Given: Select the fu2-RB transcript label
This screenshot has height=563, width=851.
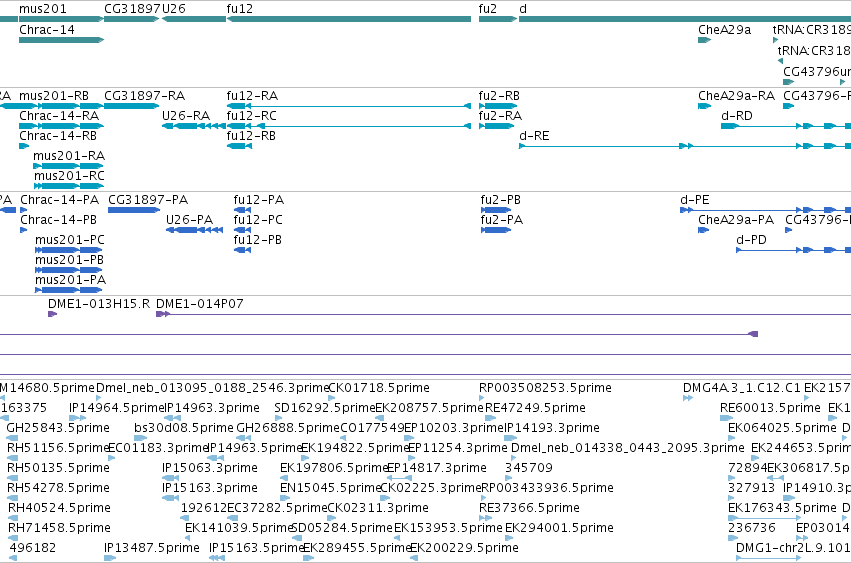Looking at the screenshot, I should click(499, 96).
